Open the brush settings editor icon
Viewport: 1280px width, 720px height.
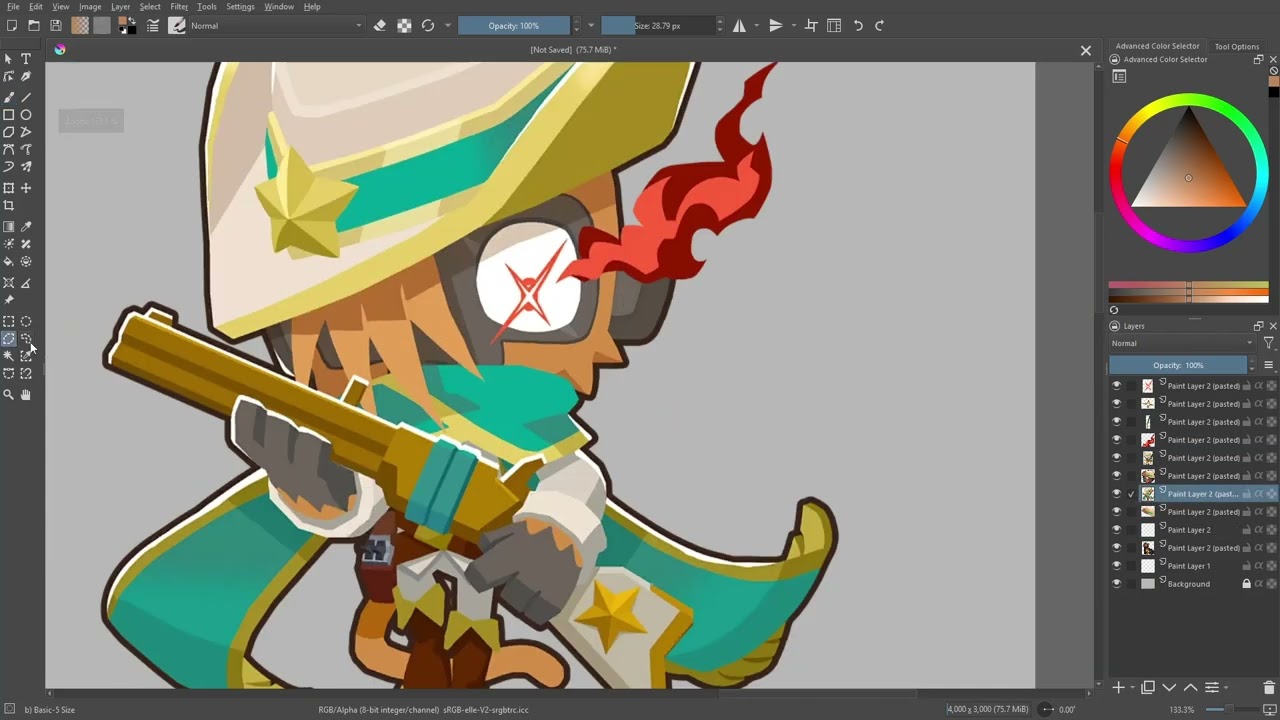[x=153, y=26]
